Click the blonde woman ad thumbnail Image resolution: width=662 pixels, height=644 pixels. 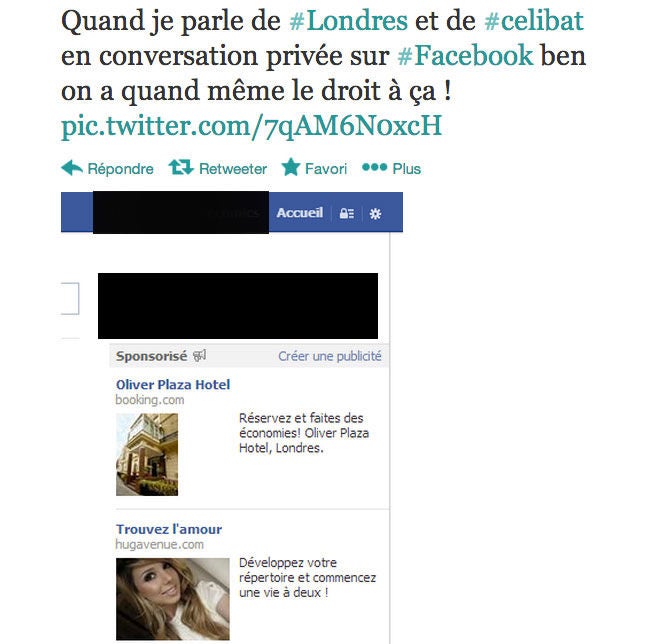(173, 598)
